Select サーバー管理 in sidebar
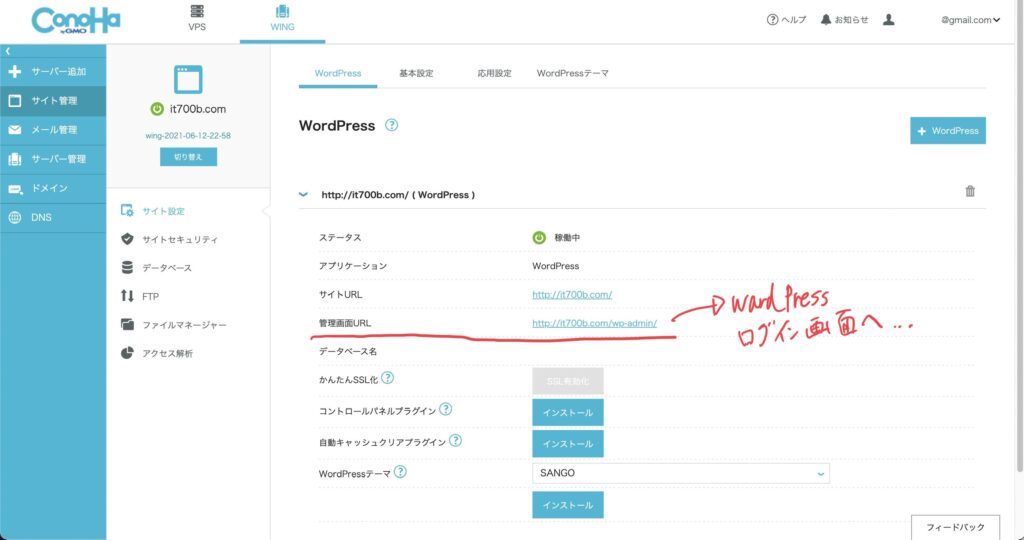 click(x=53, y=159)
